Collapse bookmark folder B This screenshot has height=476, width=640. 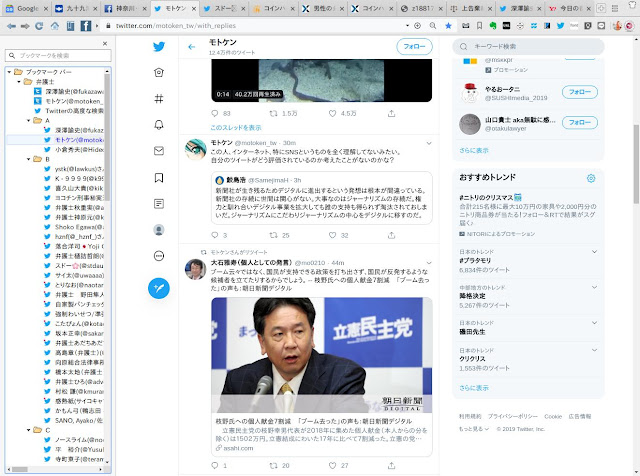click(29, 159)
